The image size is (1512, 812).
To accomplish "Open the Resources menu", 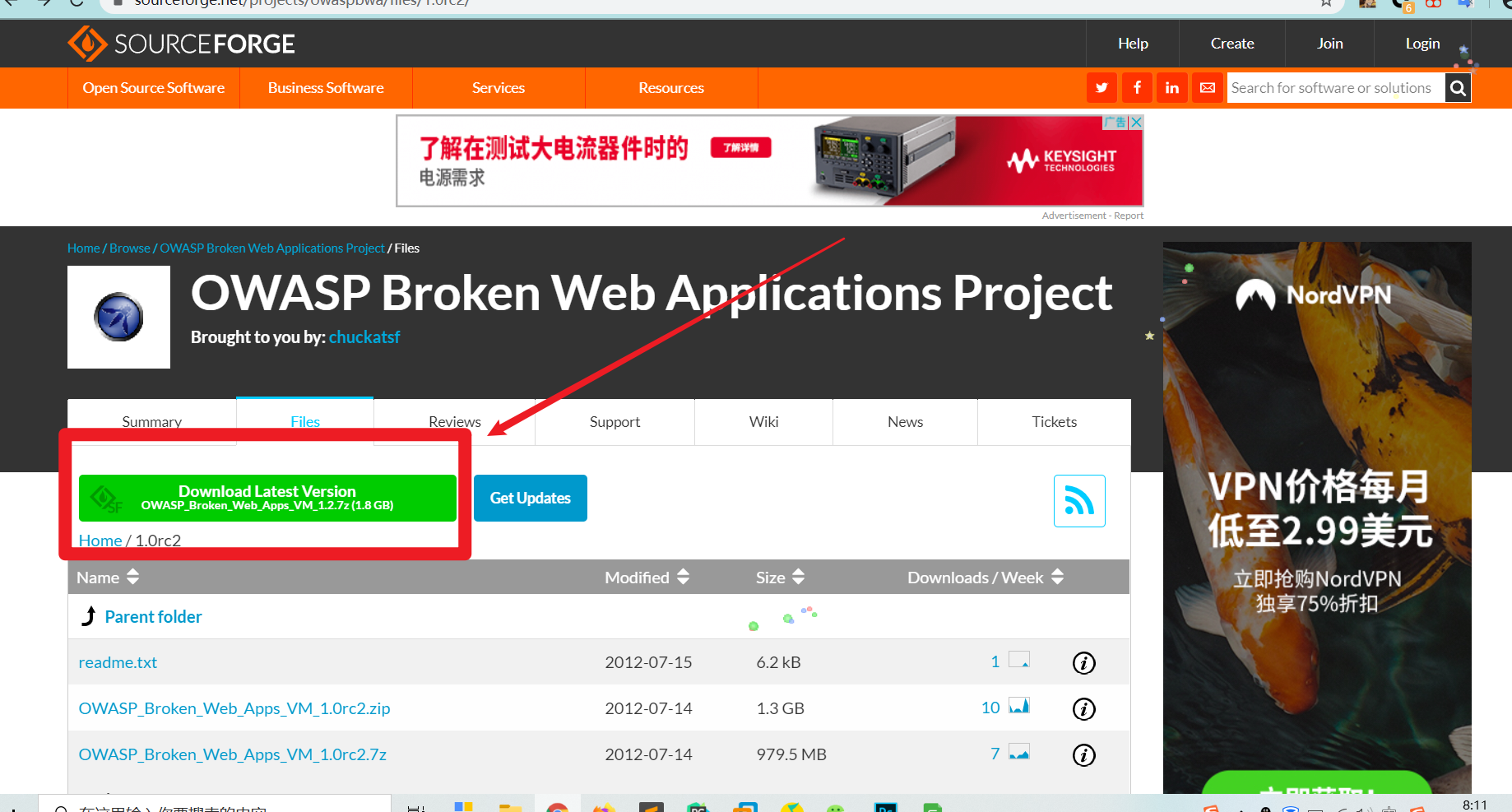I will pyautogui.click(x=671, y=88).
